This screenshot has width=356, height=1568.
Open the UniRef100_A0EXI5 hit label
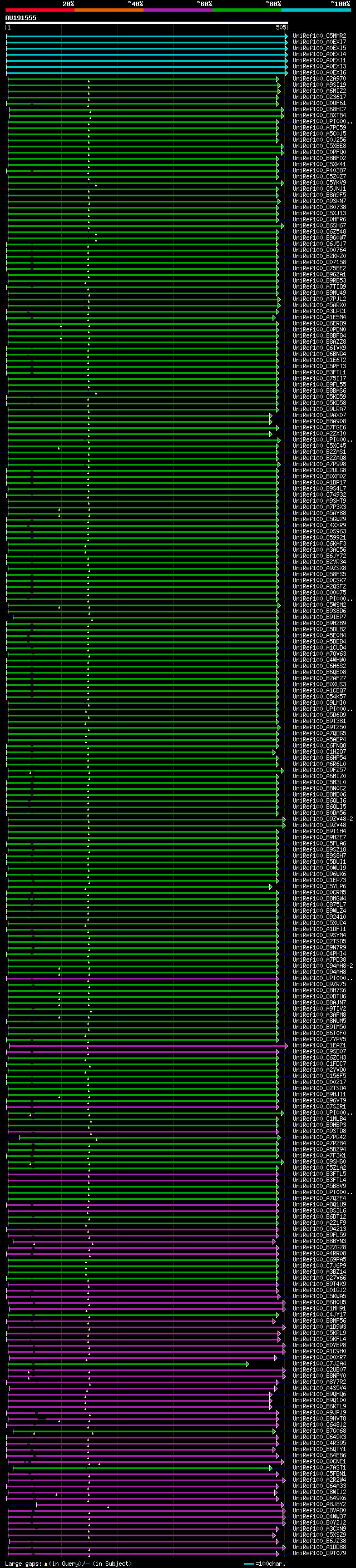[319, 48]
